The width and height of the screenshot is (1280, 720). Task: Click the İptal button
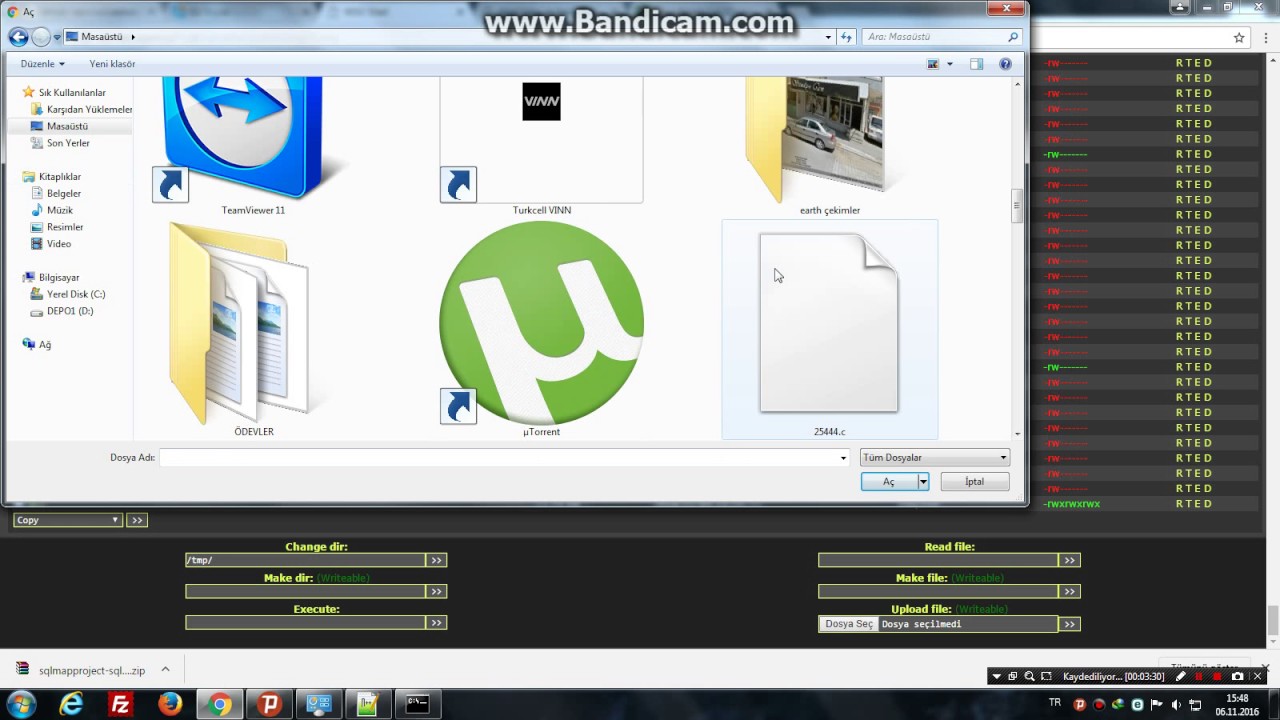pos(974,482)
